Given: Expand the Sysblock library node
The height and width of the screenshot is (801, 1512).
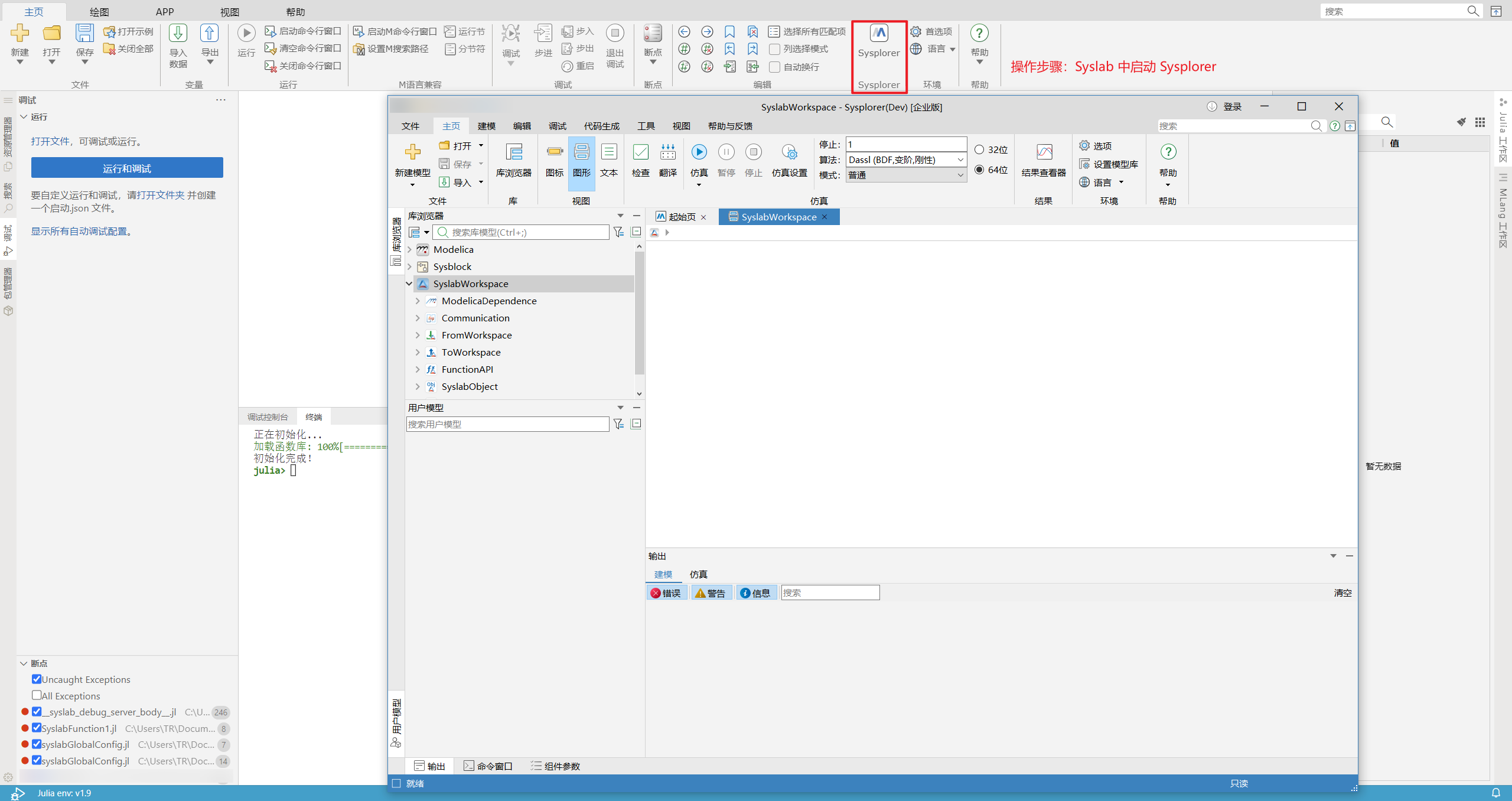Looking at the screenshot, I should [409, 267].
